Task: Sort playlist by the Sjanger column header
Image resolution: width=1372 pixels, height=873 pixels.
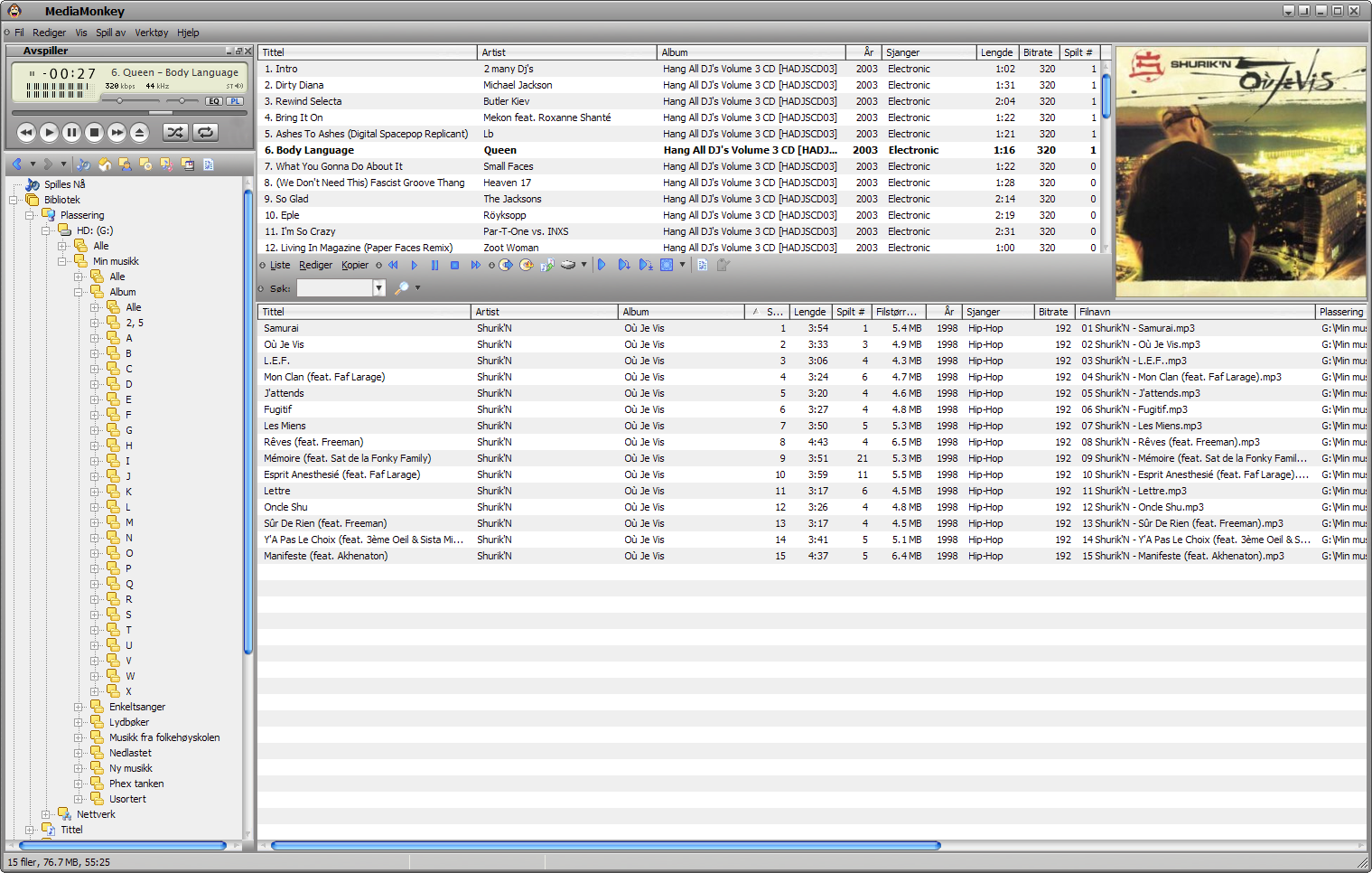Action: coord(929,52)
